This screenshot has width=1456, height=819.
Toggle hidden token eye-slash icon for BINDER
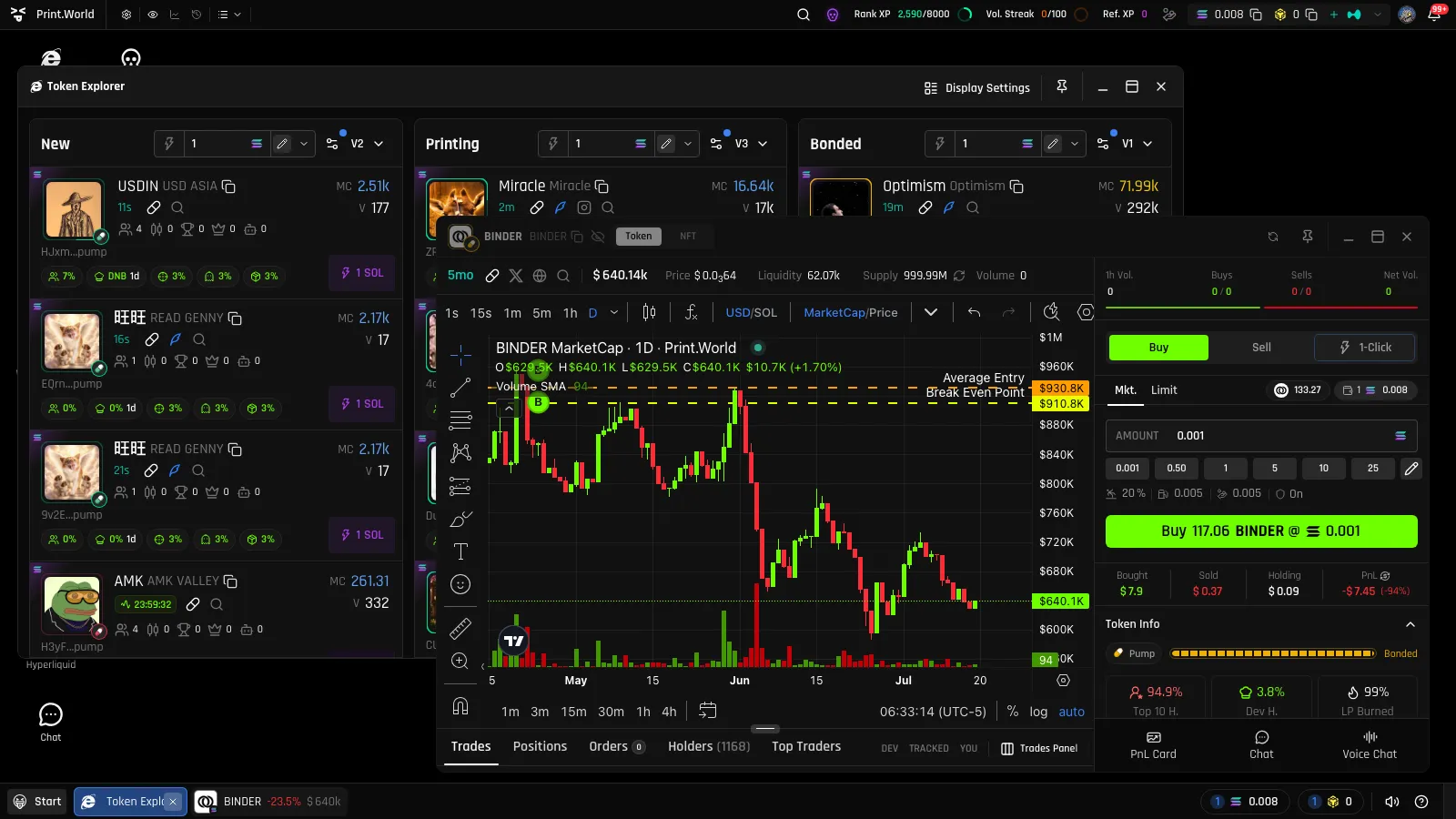[598, 237]
